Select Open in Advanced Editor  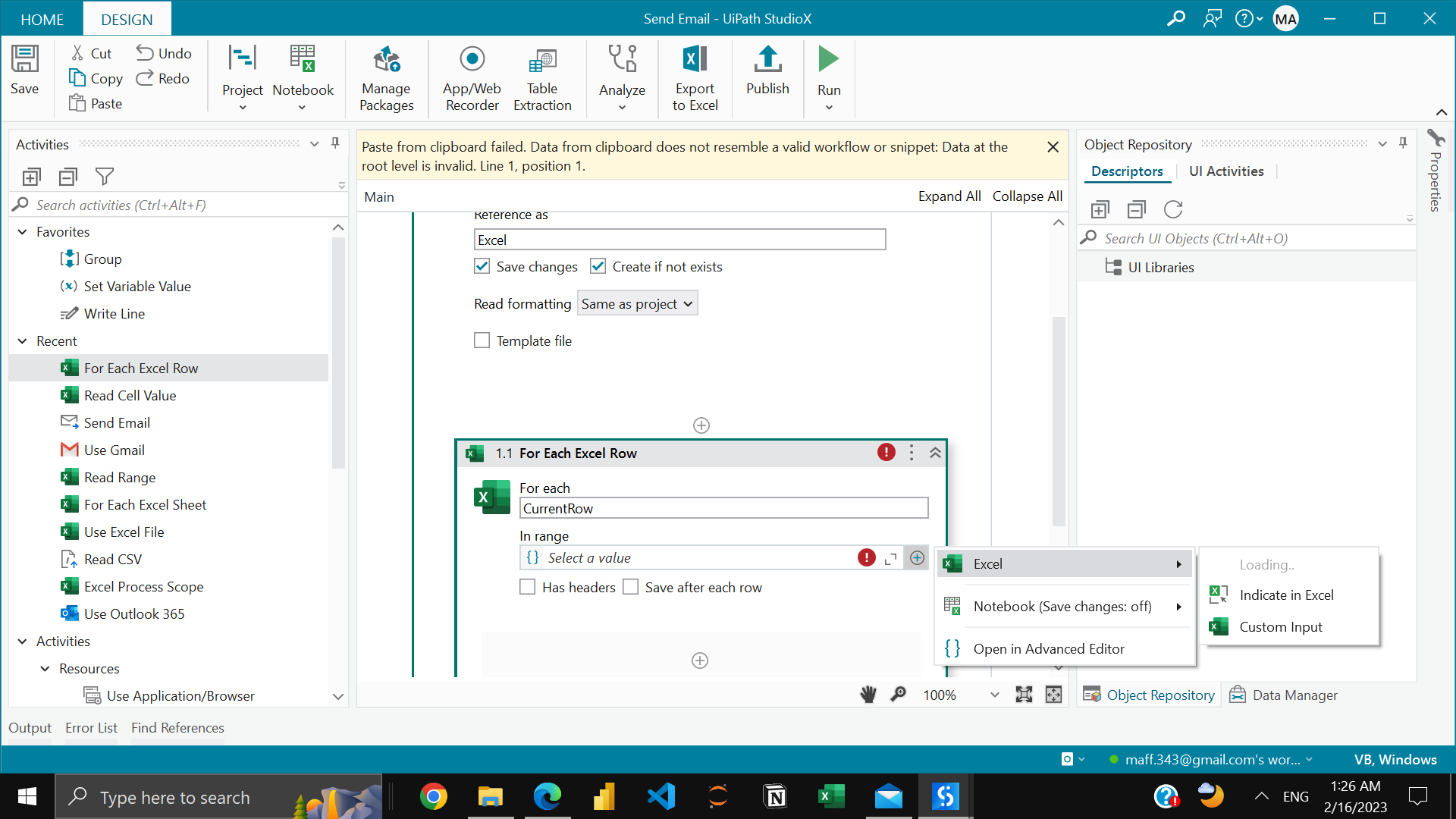click(x=1063, y=648)
